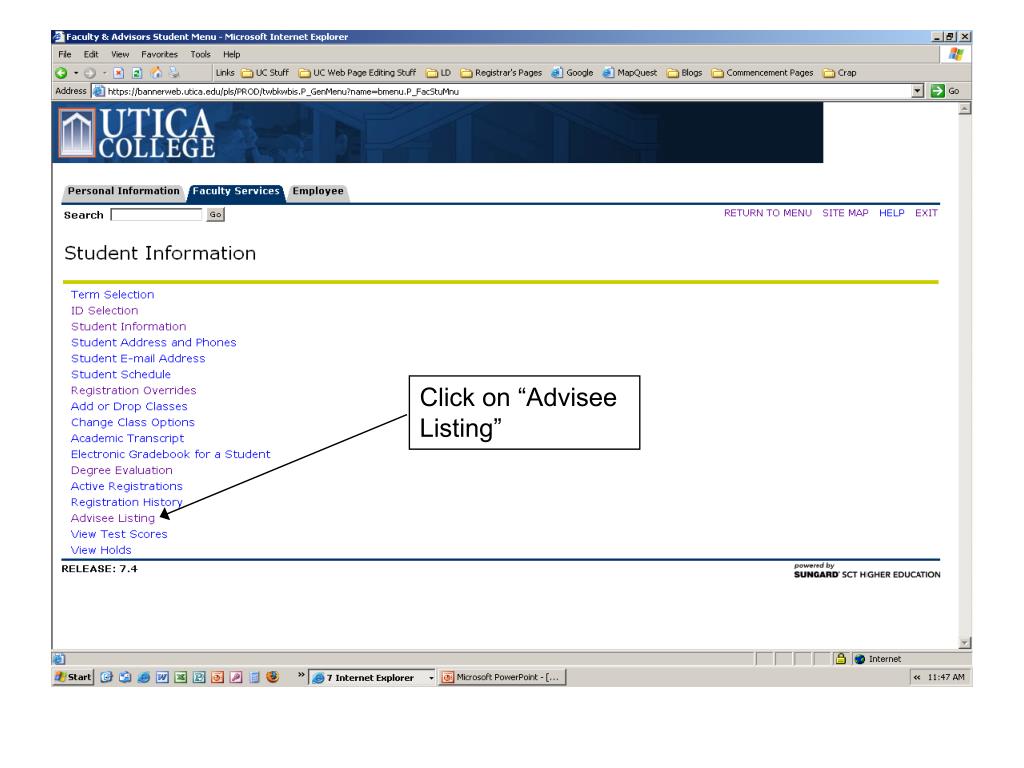Open the Term Selection link
This screenshot has width=1024, height=768.
[112, 295]
